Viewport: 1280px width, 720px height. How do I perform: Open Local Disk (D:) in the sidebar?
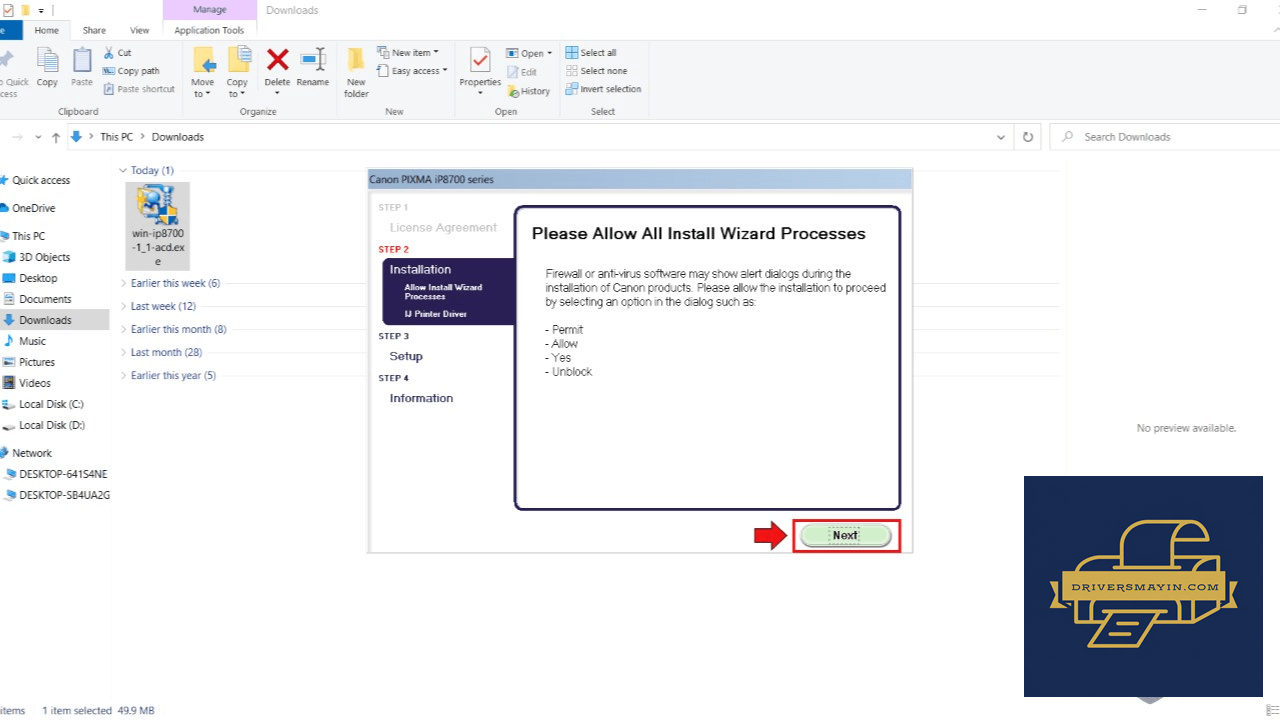tap(51, 425)
